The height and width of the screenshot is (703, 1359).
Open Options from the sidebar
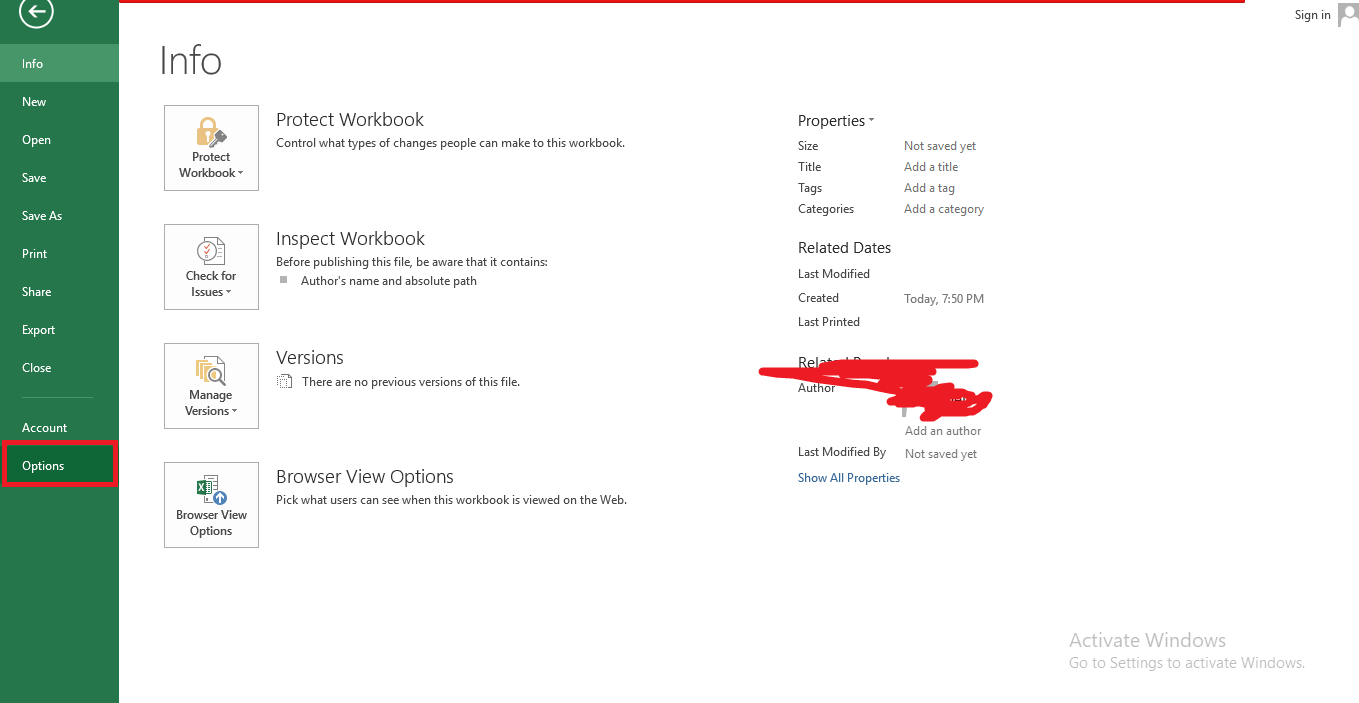41,464
